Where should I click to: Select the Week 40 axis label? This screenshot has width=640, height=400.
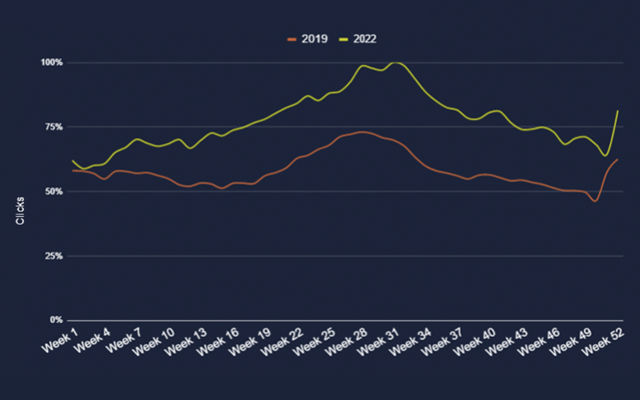tap(474, 342)
